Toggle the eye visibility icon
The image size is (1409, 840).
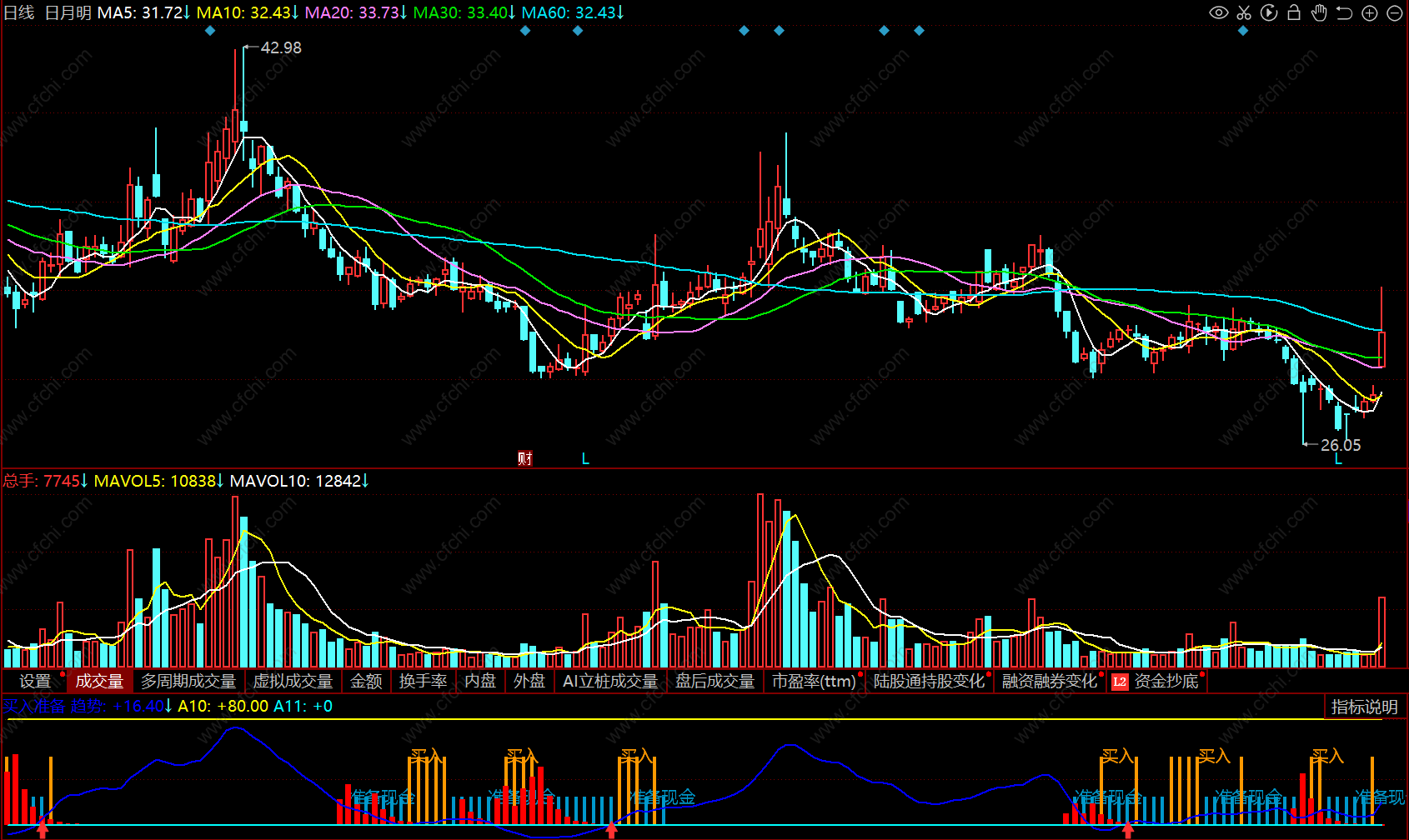[x=1218, y=12]
